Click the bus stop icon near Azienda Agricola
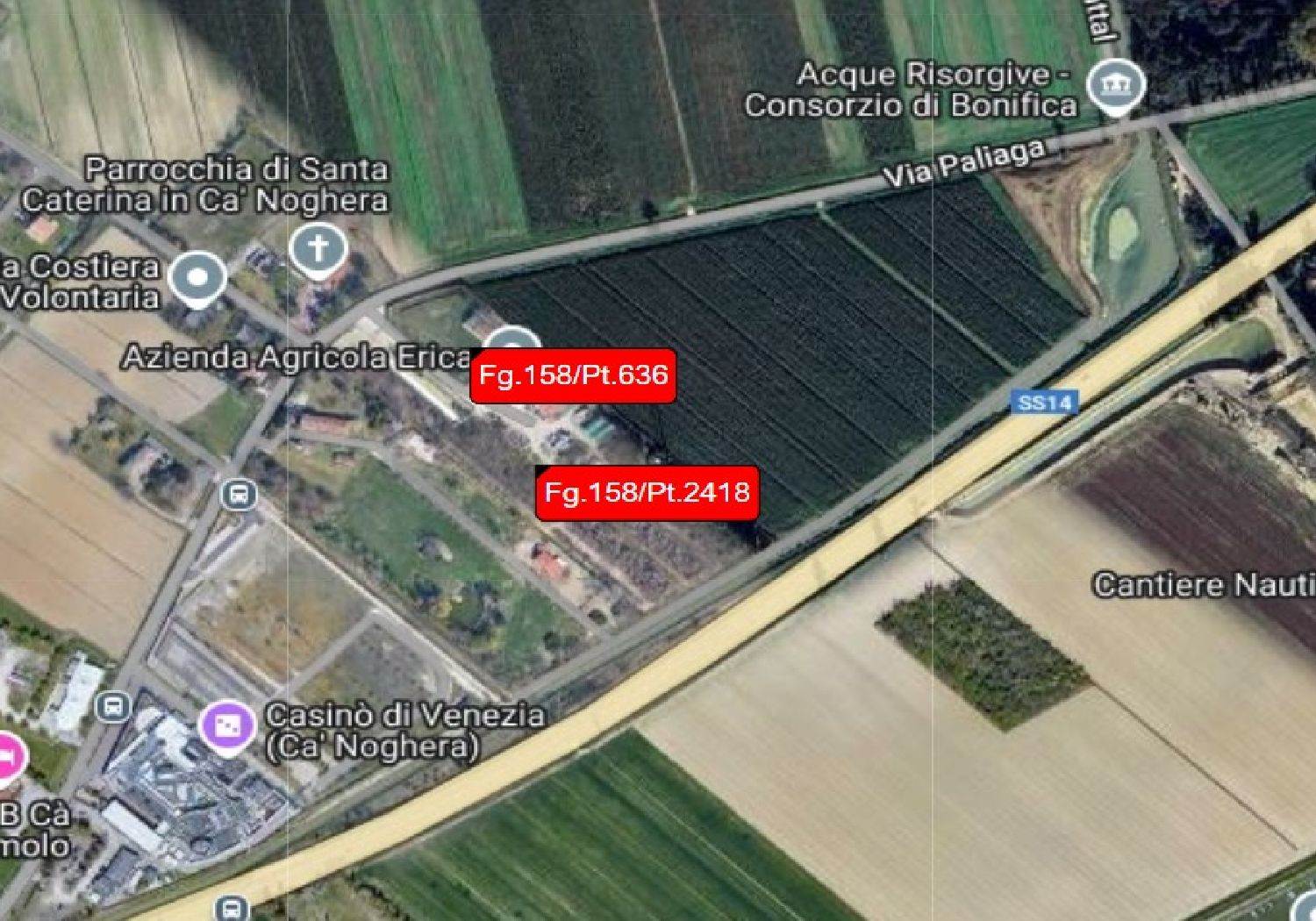The height and width of the screenshot is (921, 1316). [239, 495]
